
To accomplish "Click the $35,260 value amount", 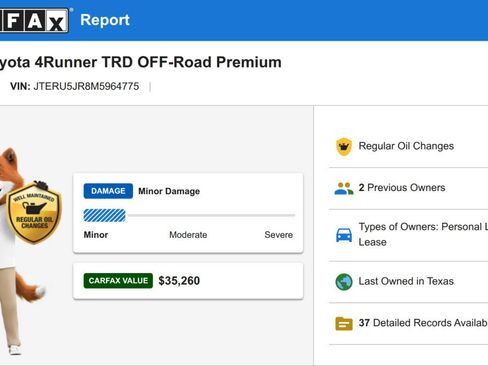I will [x=179, y=281].
